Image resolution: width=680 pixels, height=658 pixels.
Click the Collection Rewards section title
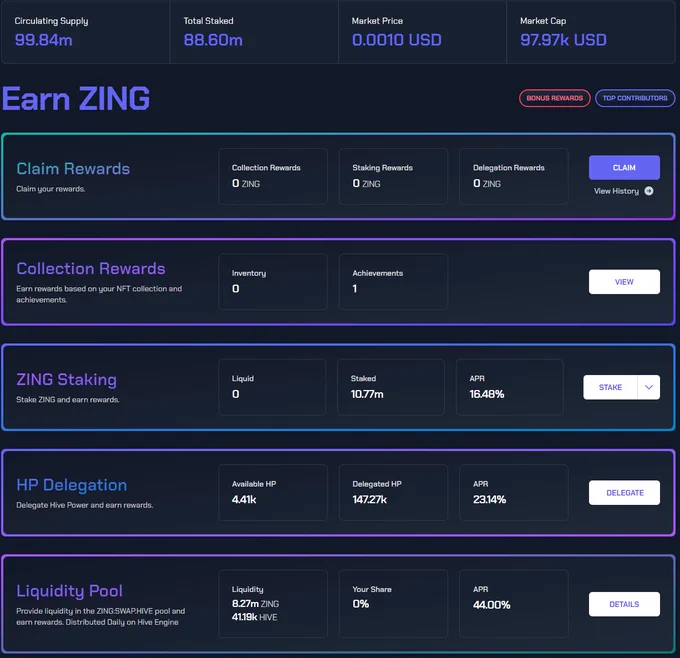91,268
